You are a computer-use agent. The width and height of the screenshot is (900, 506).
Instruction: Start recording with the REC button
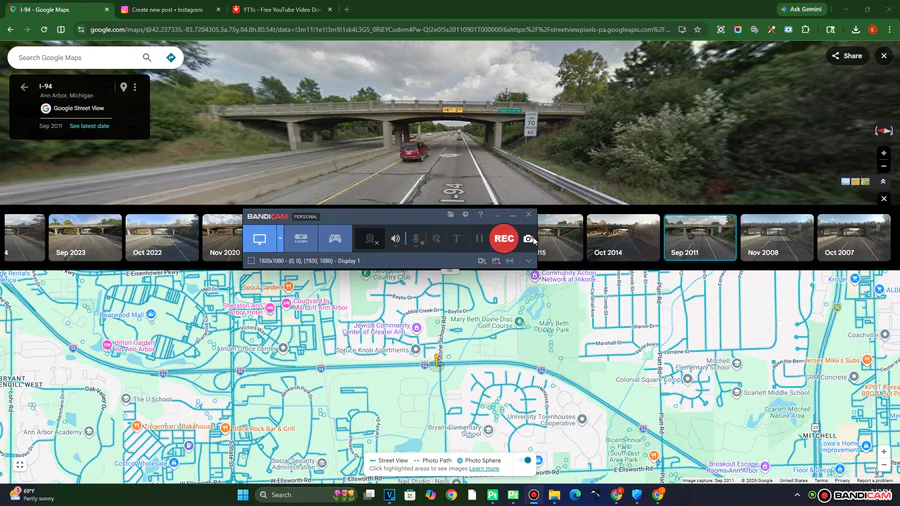tap(503, 239)
